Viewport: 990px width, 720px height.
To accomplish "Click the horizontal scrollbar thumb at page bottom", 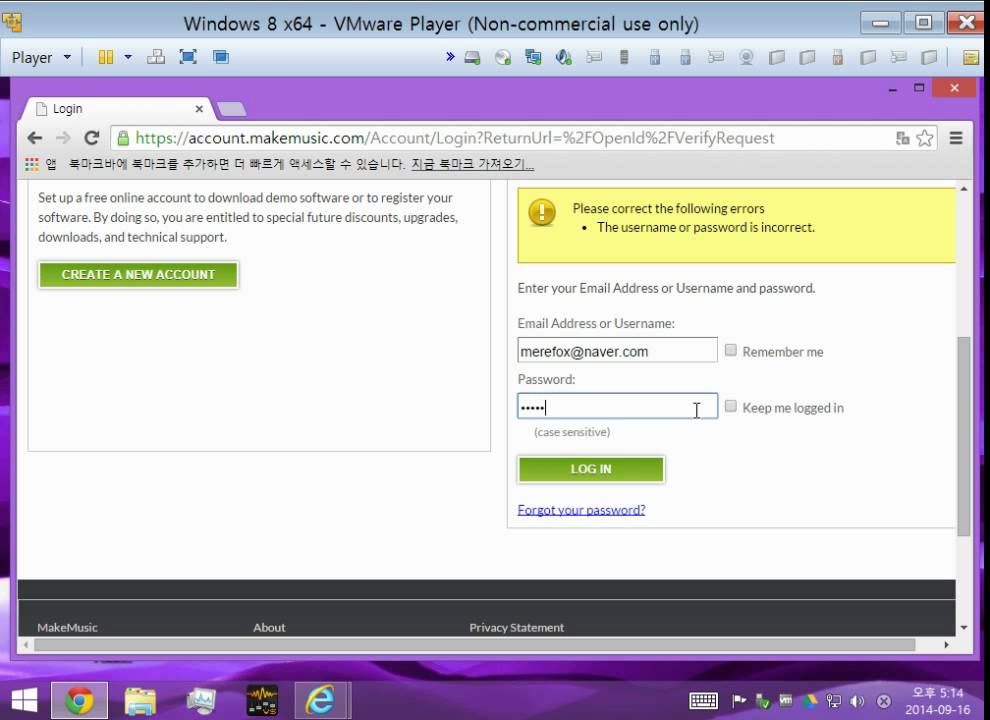I will (x=475, y=645).
